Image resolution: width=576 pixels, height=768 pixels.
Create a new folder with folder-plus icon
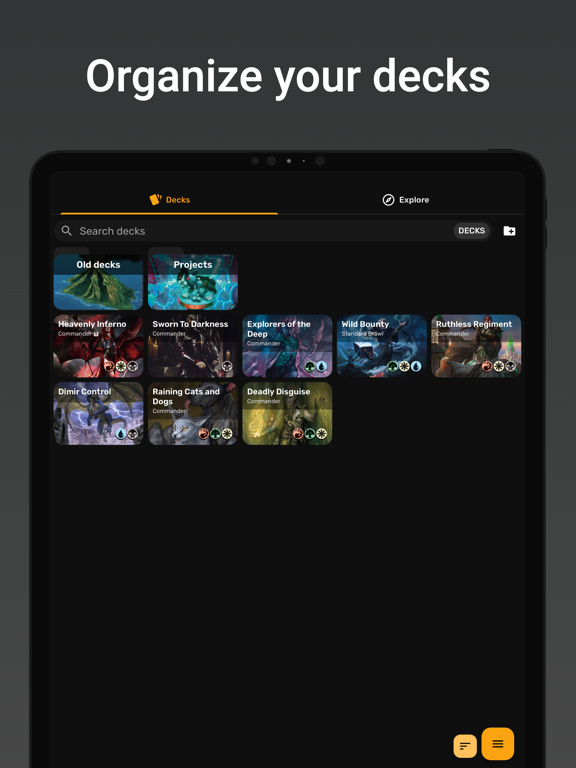coord(509,231)
